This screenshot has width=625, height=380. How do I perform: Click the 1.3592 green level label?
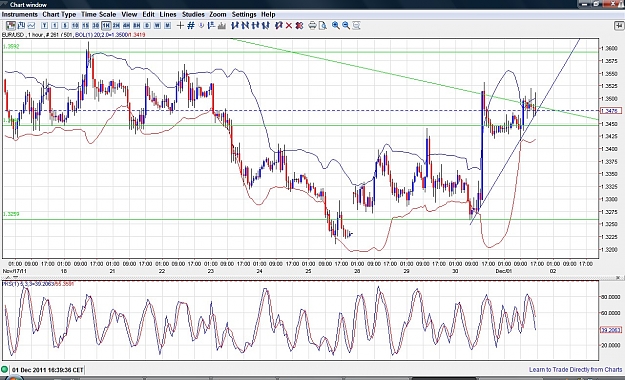coord(11,47)
